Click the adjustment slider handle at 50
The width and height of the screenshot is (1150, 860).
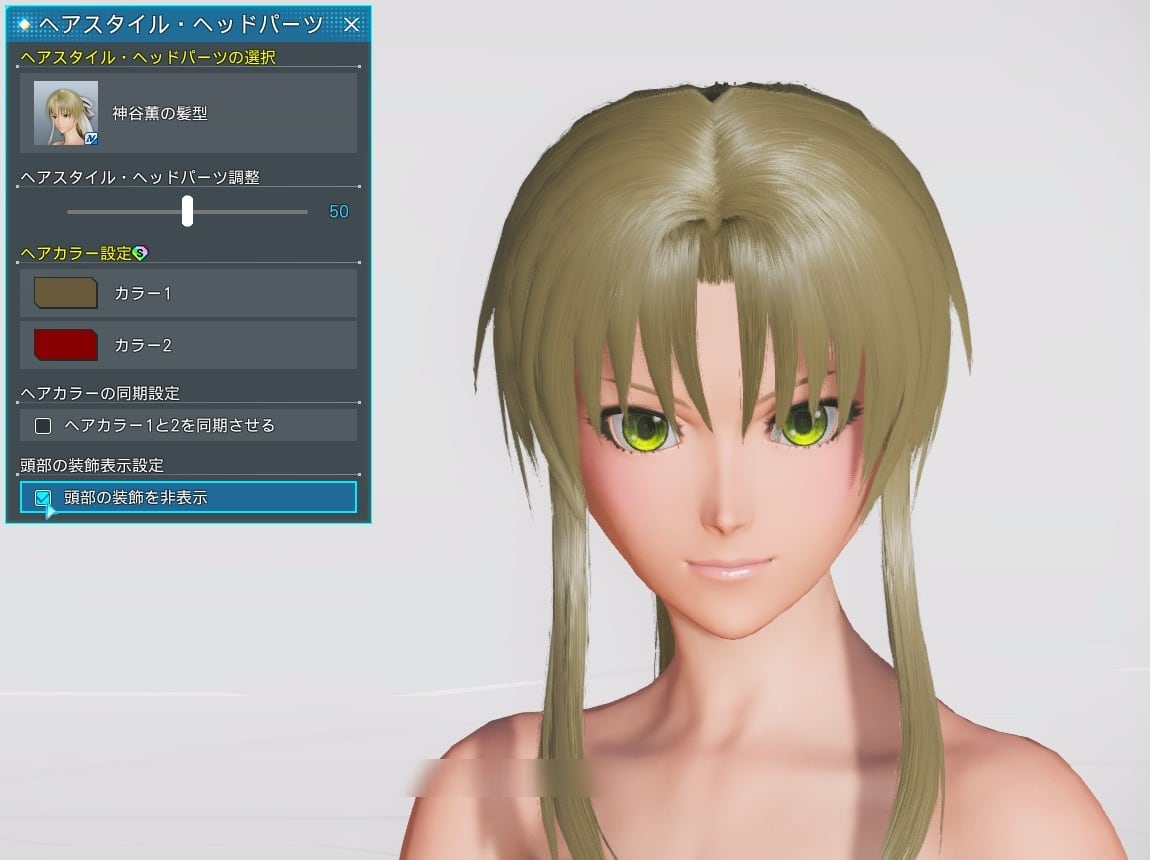pos(187,211)
